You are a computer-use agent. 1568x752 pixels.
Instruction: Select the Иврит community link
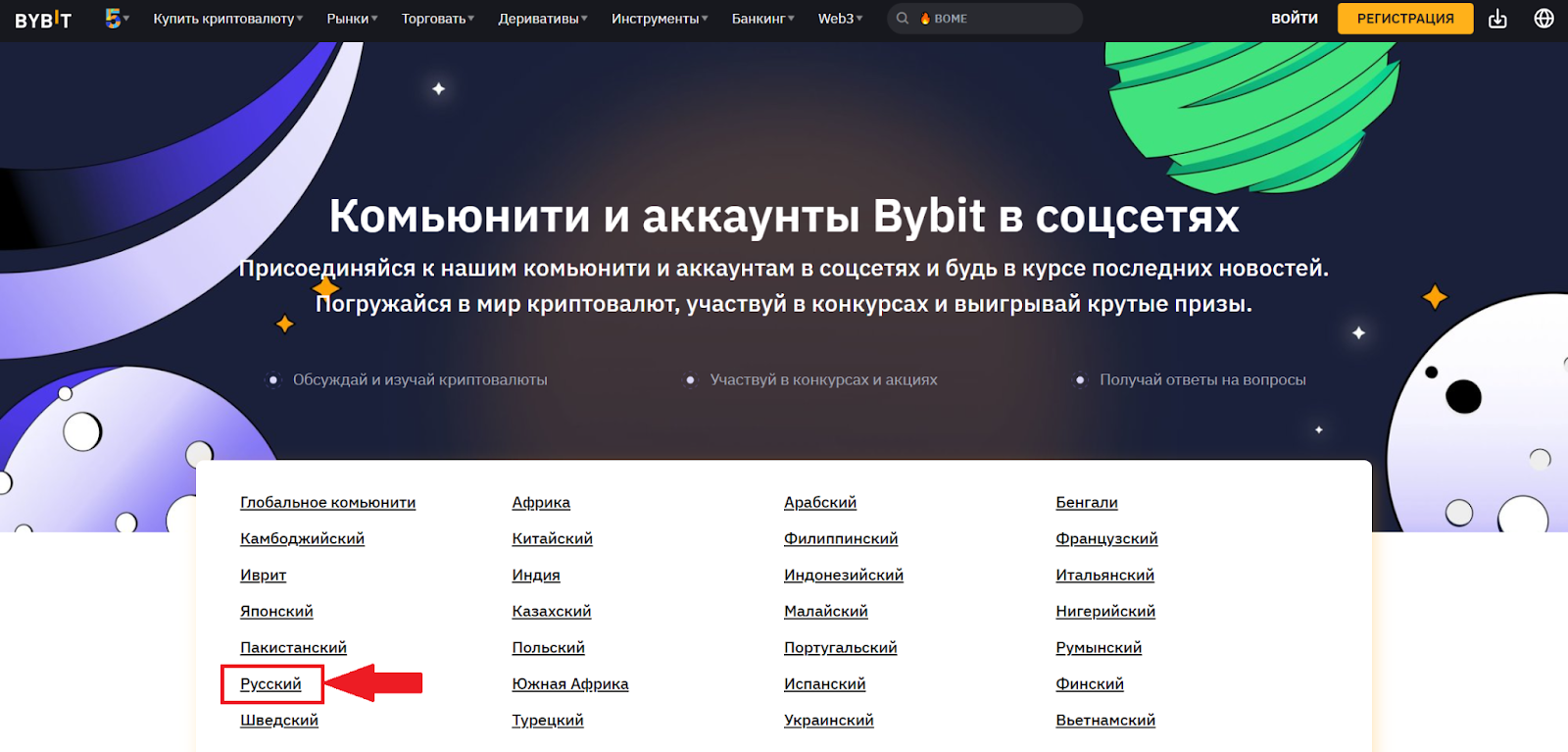pos(263,575)
